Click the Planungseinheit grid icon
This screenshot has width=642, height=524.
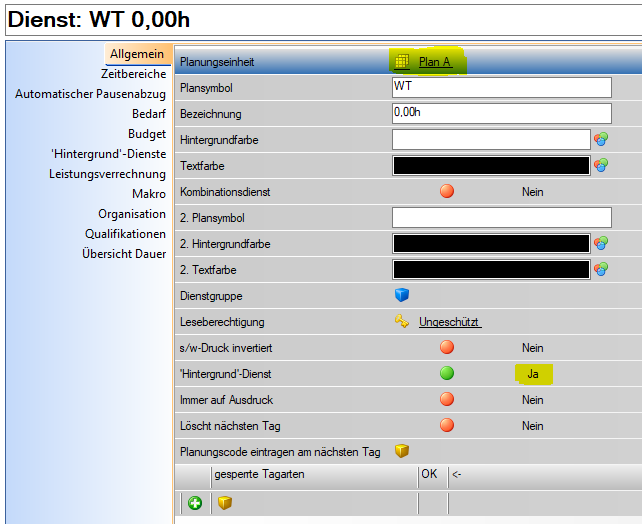401,62
